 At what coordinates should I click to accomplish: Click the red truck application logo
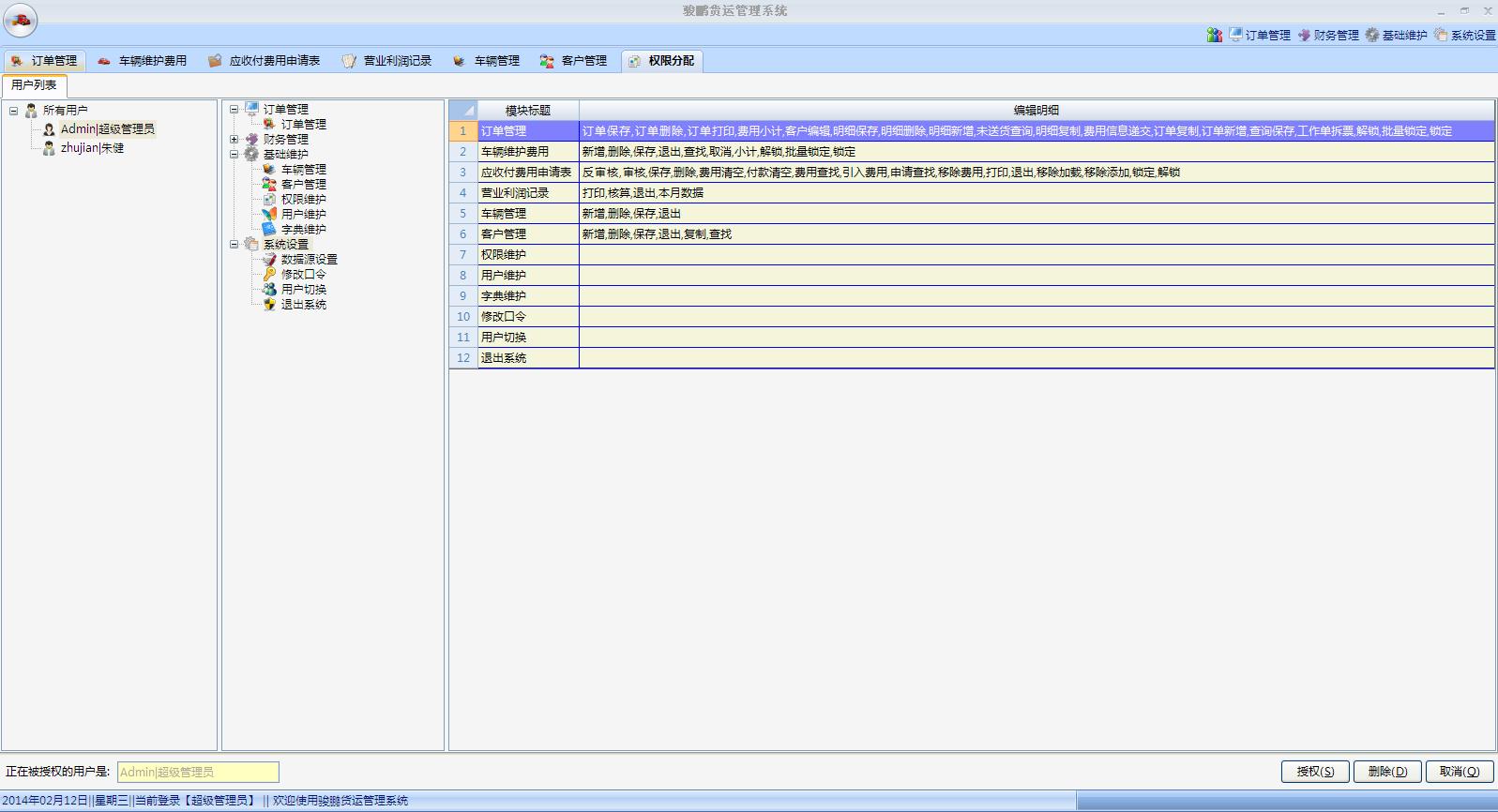pyautogui.click(x=20, y=20)
